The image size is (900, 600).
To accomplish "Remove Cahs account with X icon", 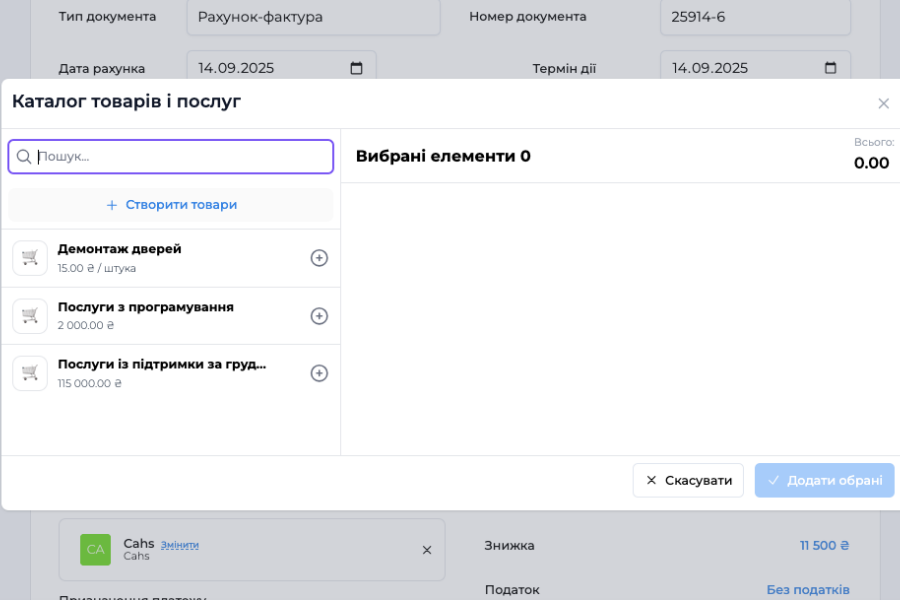I will click(x=427, y=550).
